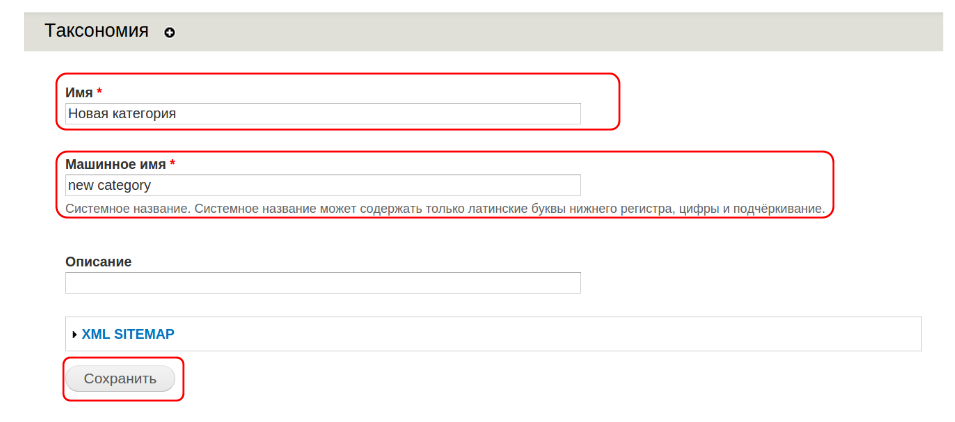The image size is (955, 422).
Task: Click the word подчёркивание in the hint
Action: coord(776,210)
